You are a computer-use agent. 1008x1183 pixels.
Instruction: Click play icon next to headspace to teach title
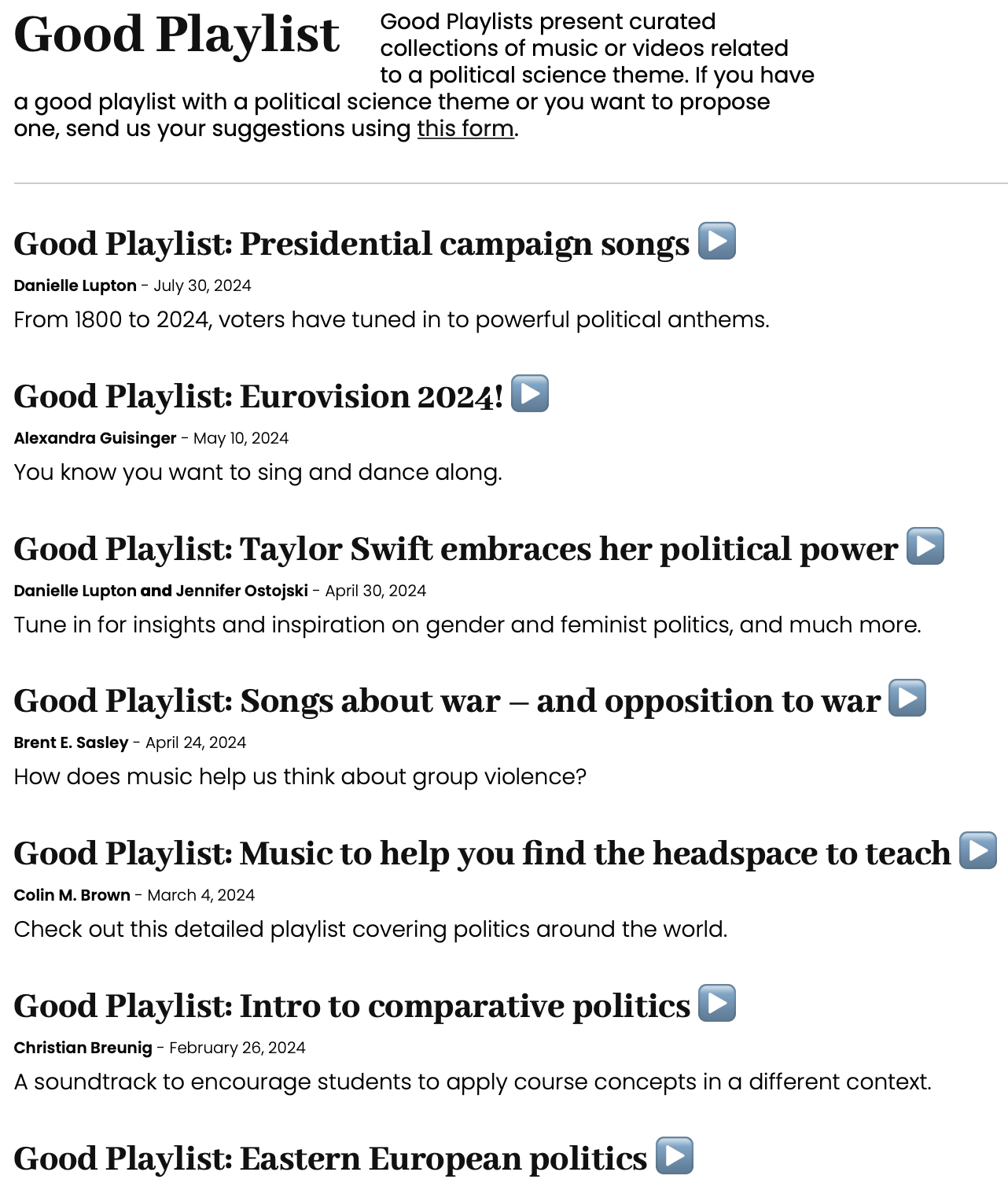click(978, 850)
